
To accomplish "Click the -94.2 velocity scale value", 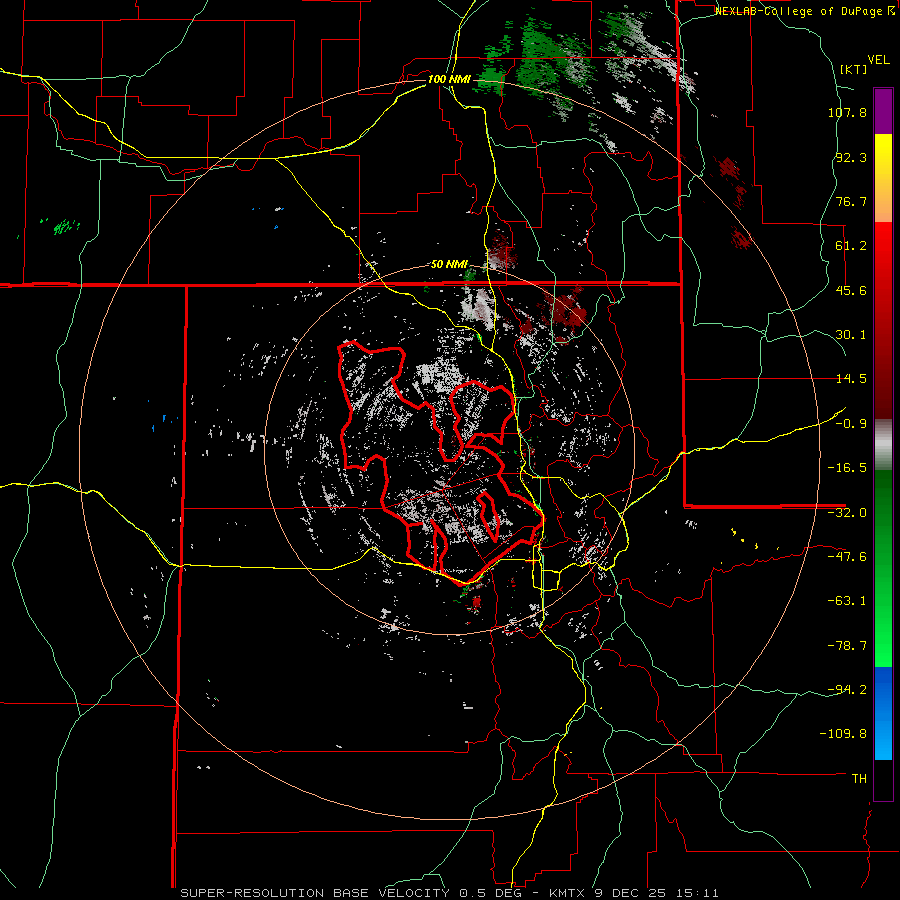I will [847, 690].
